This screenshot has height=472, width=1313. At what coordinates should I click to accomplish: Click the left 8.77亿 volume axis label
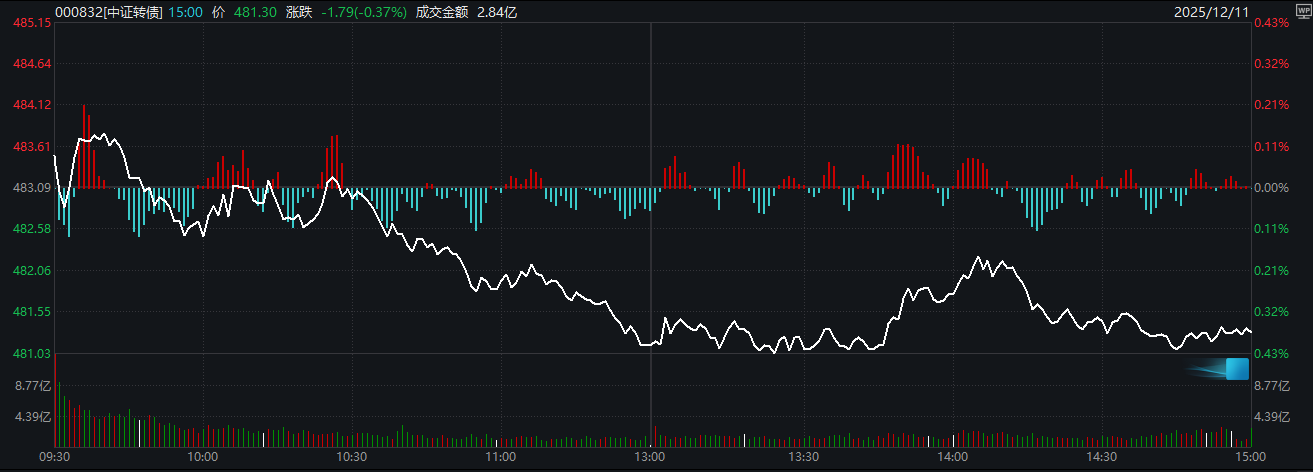click(32, 385)
